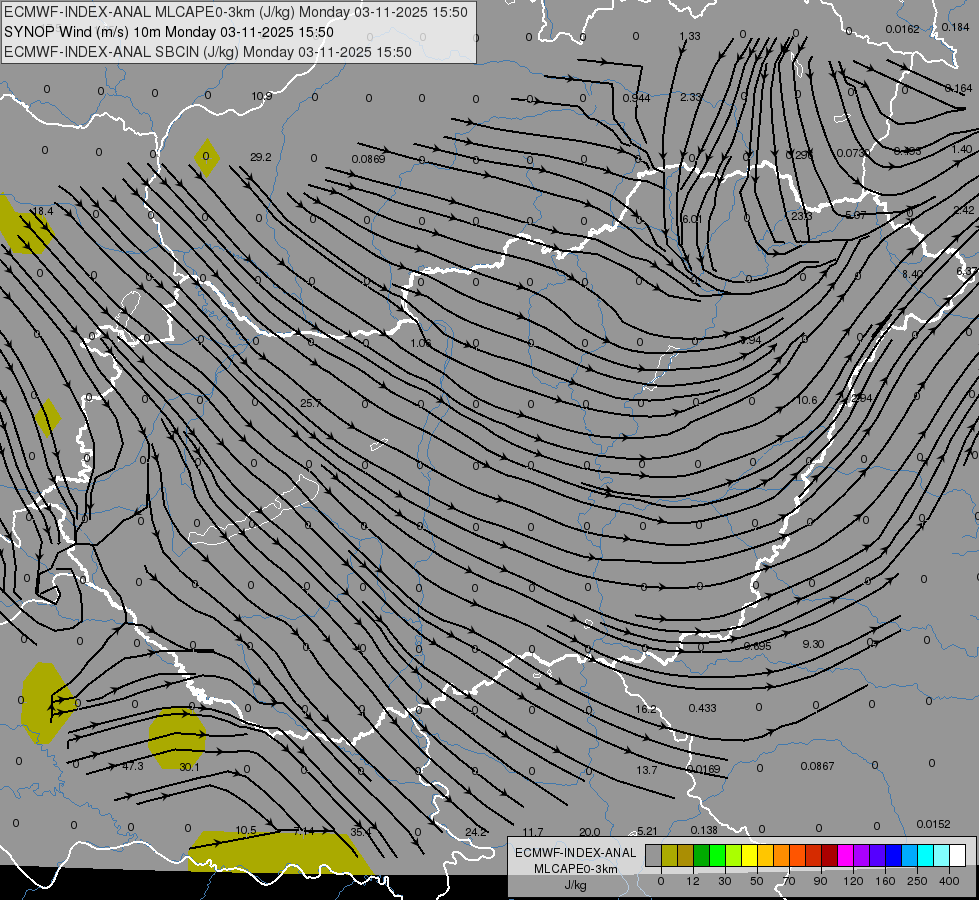This screenshot has height=900, width=979.
Task: Click the legend tick label 250
Action: [x=917, y=881]
